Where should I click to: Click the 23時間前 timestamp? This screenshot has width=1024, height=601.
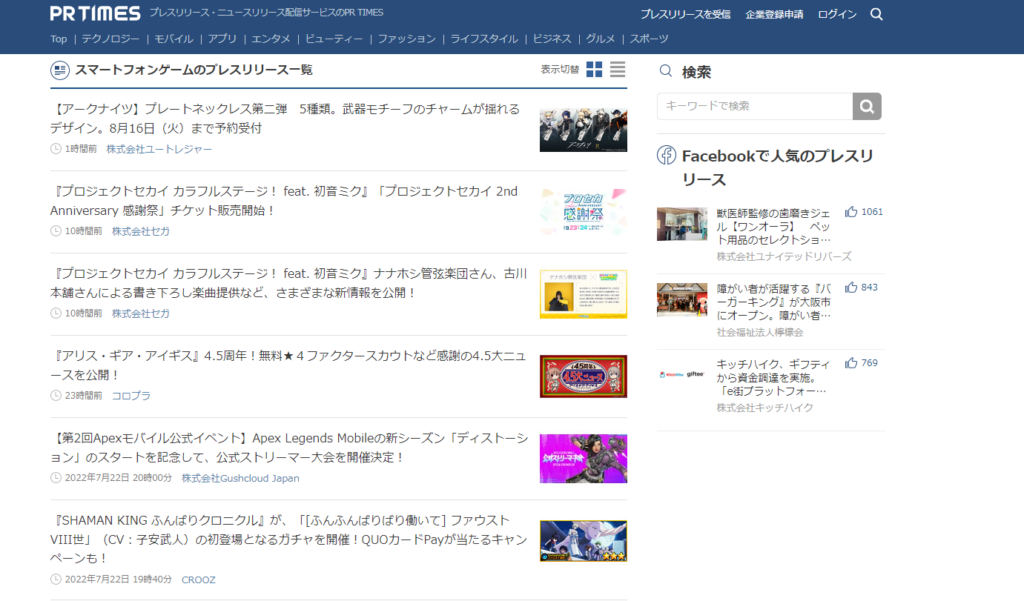pyautogui.click(x=83, y=395)
